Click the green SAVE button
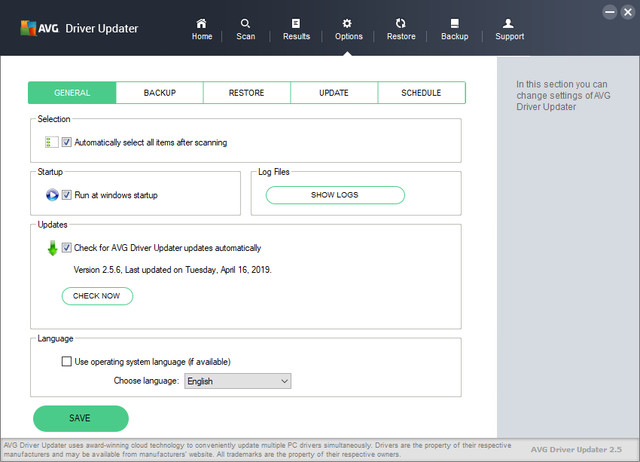 (x=80, y=418)
